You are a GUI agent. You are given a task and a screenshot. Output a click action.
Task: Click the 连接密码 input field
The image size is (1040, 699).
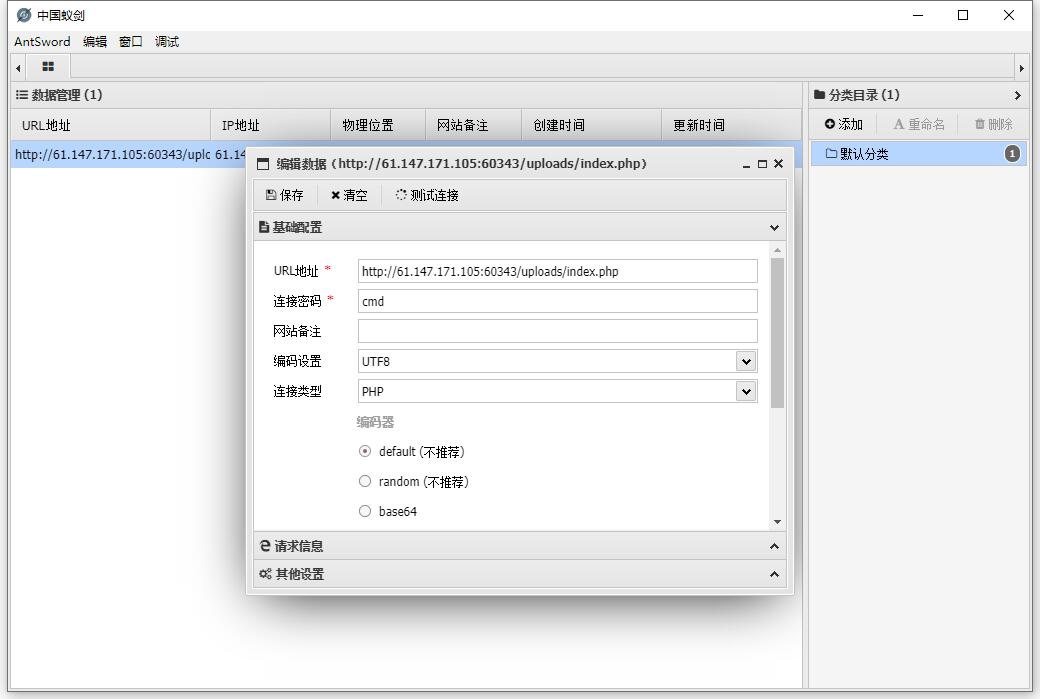coord(557,301)
